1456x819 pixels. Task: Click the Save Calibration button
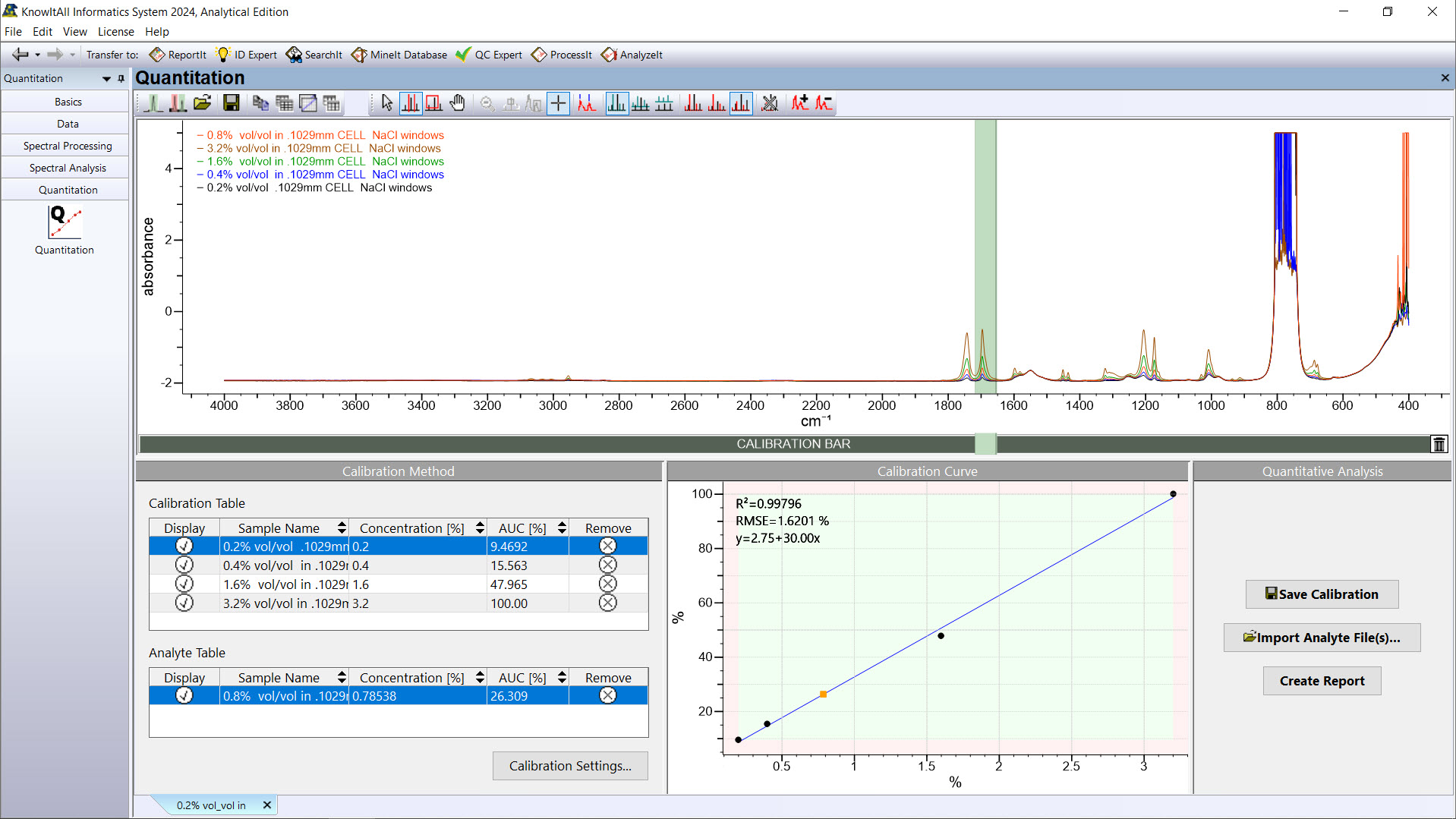[x=1322, y=594]
